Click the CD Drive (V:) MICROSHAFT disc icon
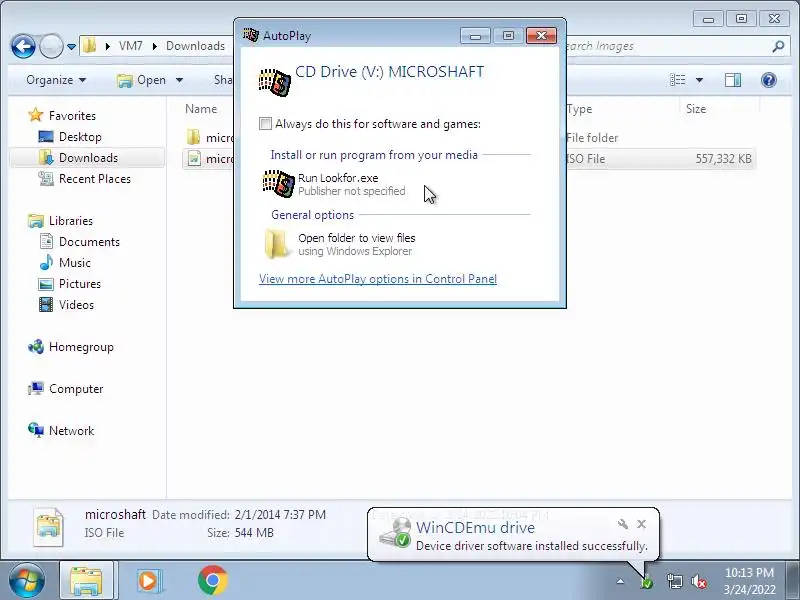Viewport: 800px width, 600px height. coord(275,82)
